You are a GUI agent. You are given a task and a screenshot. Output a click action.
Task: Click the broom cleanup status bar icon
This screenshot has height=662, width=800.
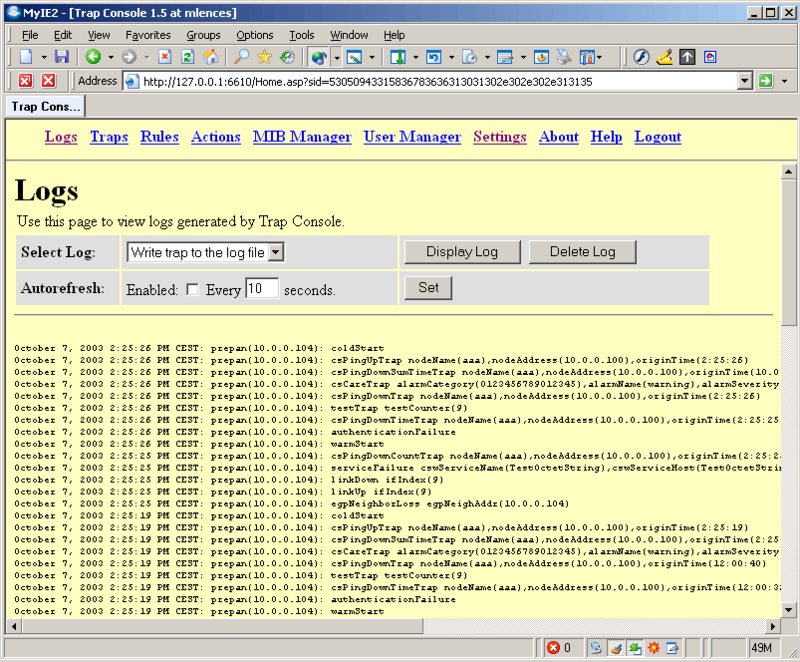pos(616,648)
